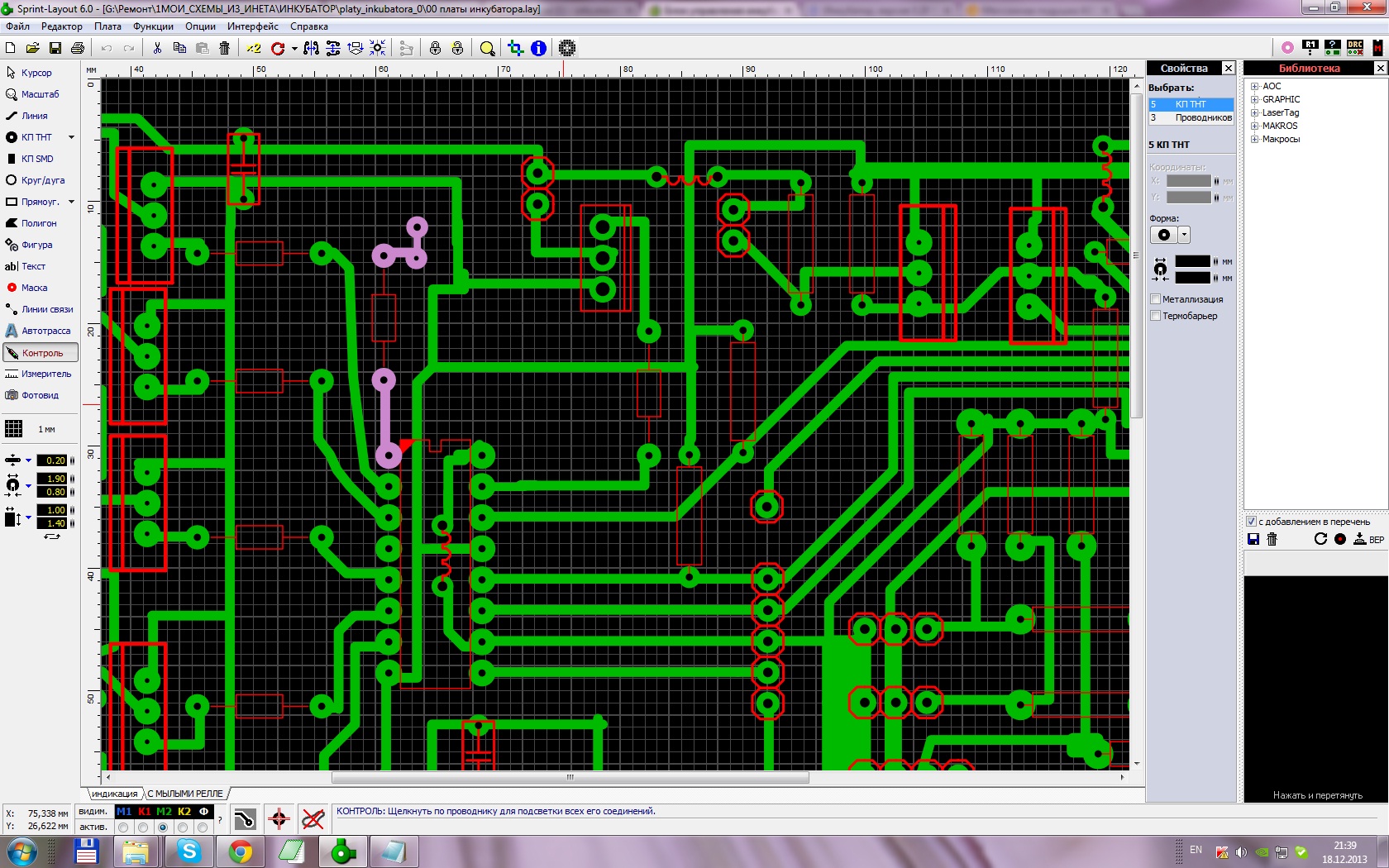Viewport: 1389px width, 868px height.
Task: Click the crosshair target icon in status bar
Action: (279, 819)
